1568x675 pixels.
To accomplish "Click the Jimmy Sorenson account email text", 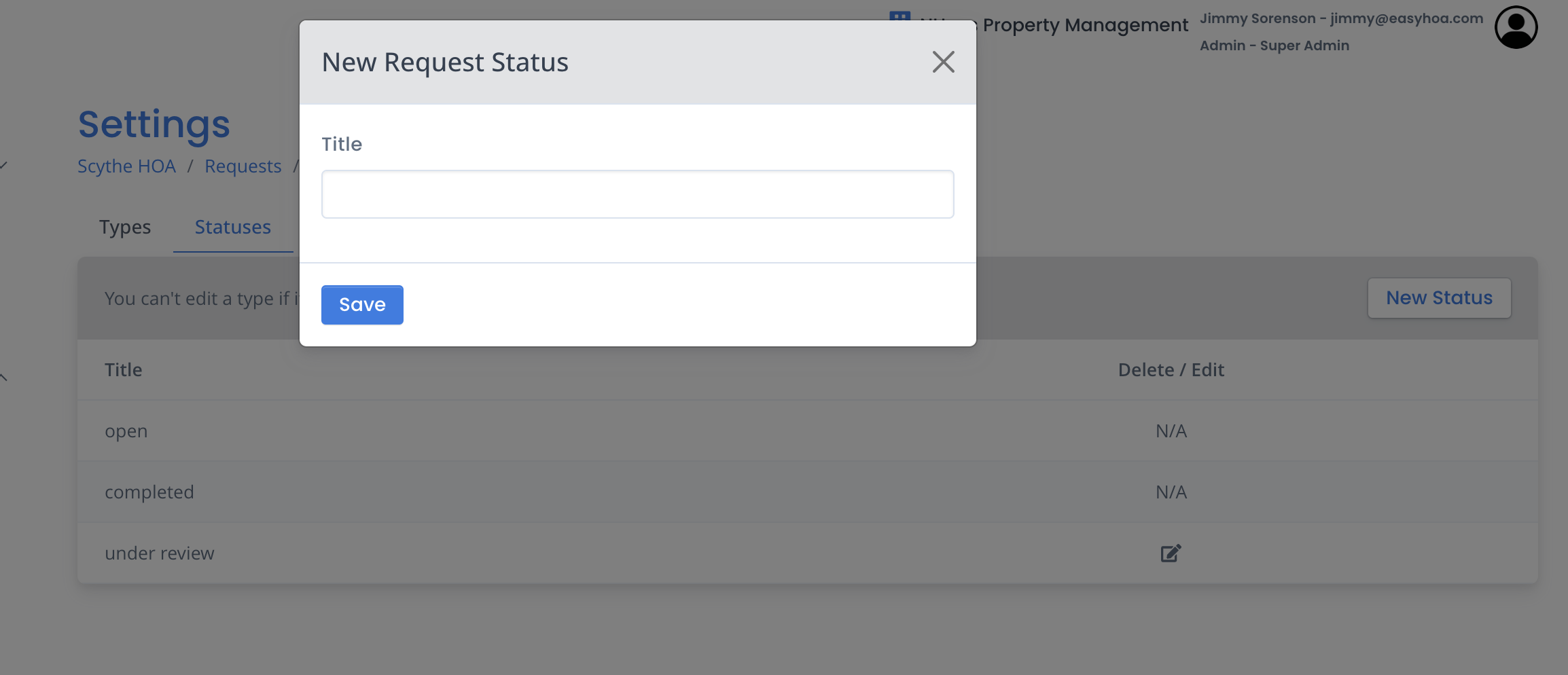I will pos(1341,18).
